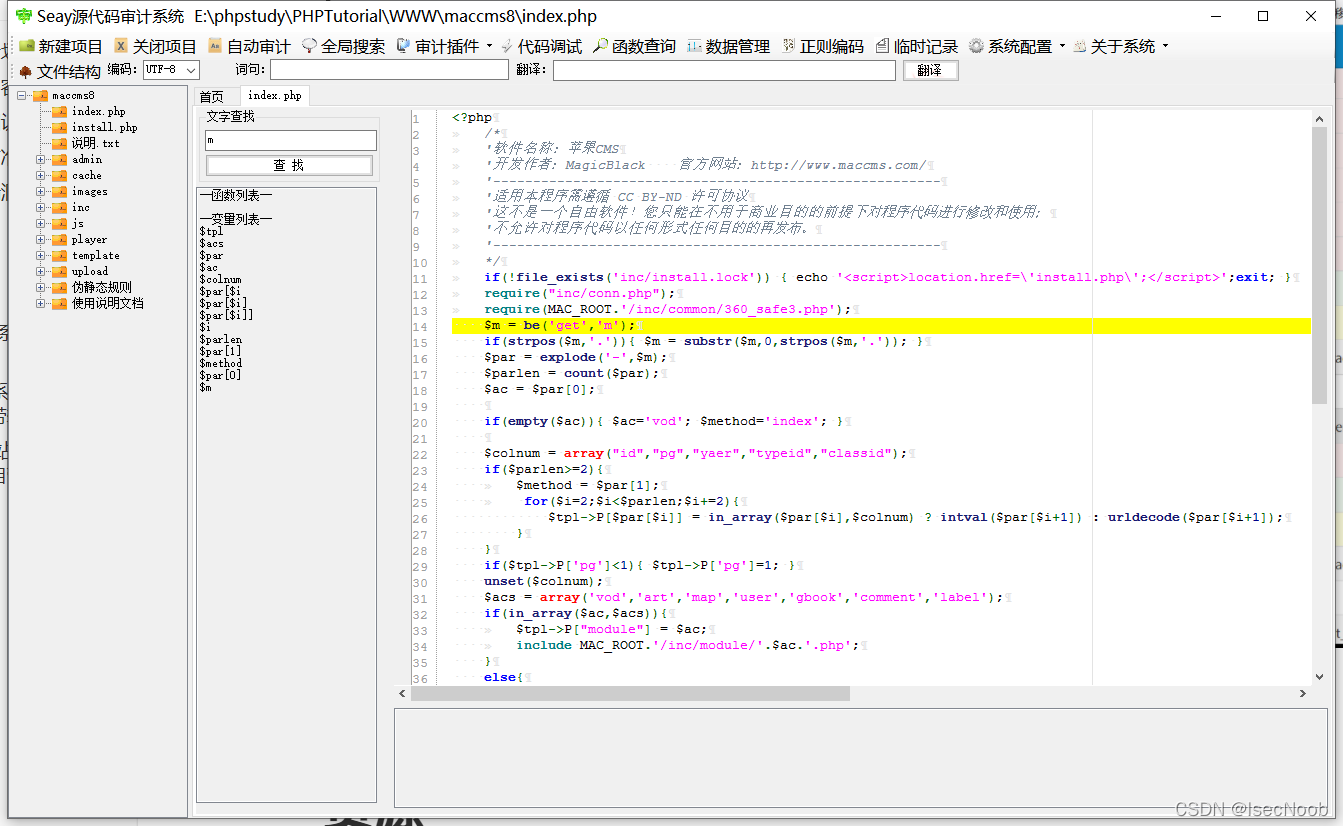
Task: Click the Seay application logo in title bar
Action: click(24, 16)
